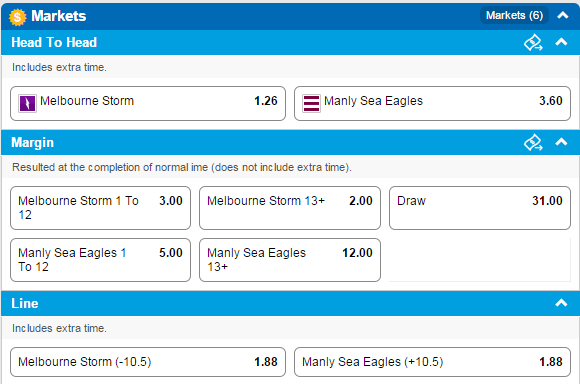Select Manly Sea Eagles (+10.5) line bet
Viewport: 580px width, 384px height.
click(x=432, y=362)
